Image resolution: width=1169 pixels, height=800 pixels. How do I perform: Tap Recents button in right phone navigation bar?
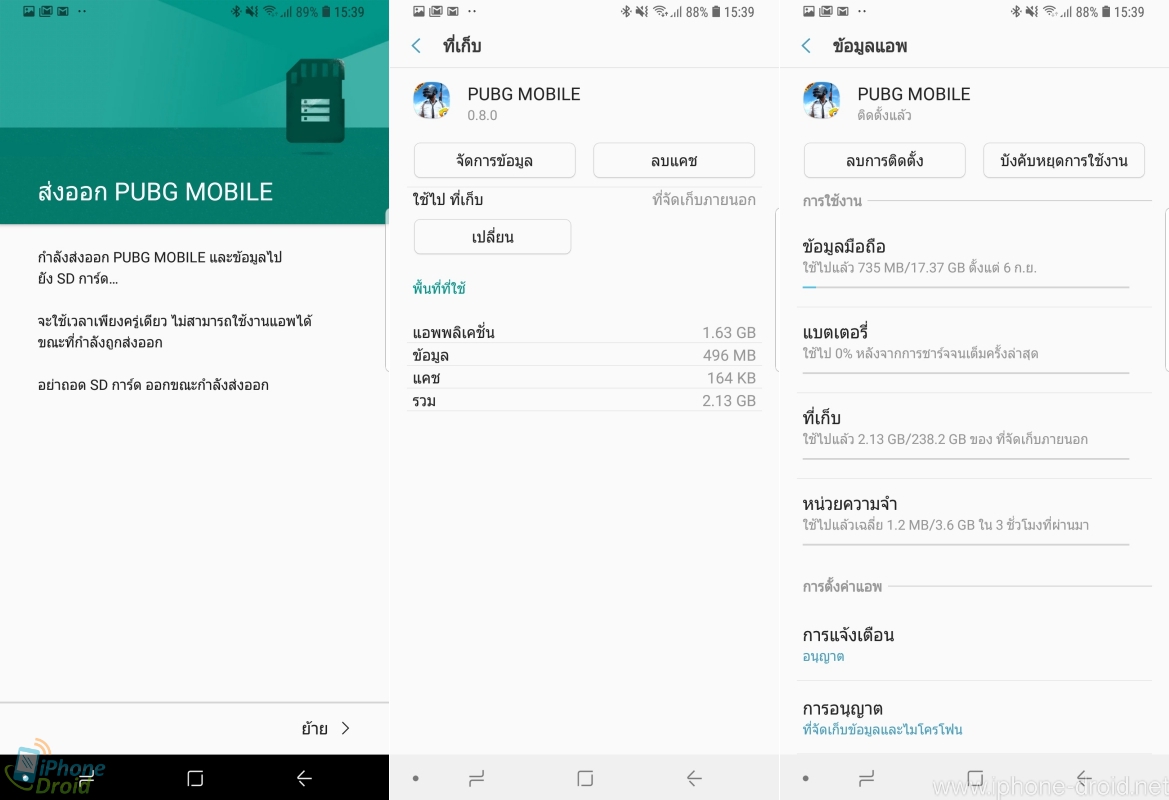866,778
